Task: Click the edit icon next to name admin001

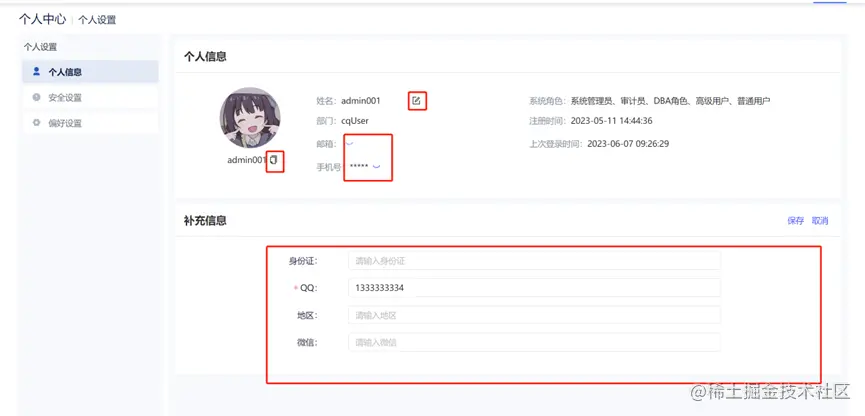Action: point(417,100)
